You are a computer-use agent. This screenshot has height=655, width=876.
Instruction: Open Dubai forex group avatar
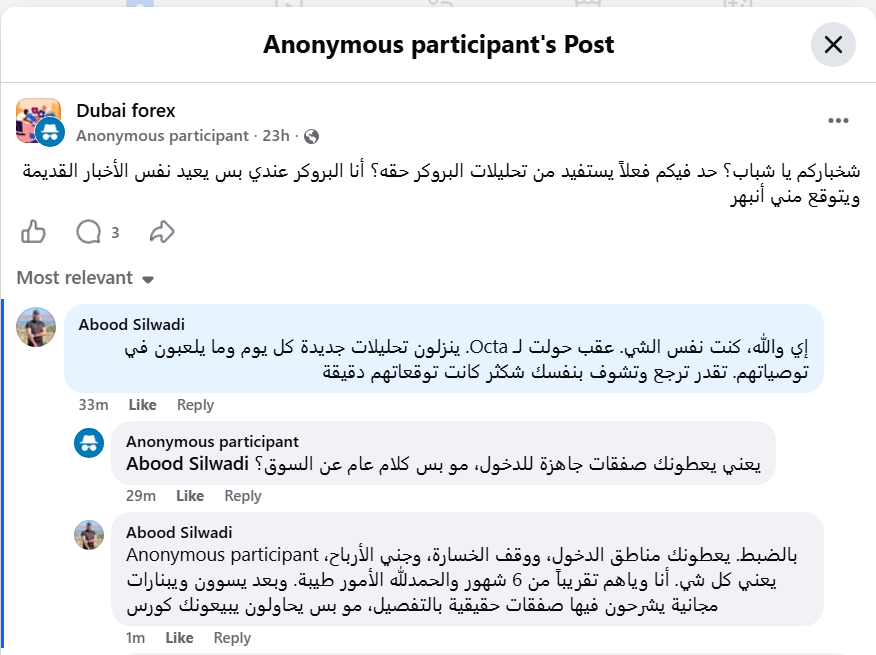point(39,121)
